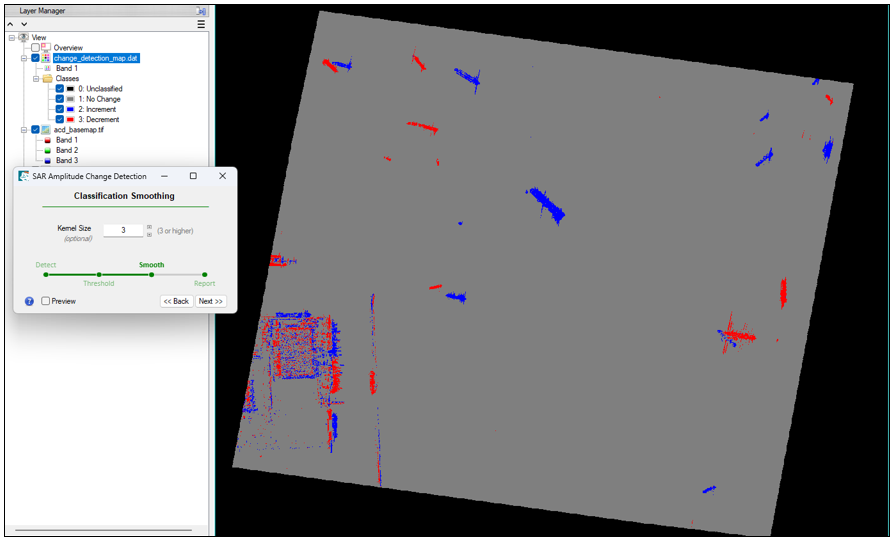Collapse the acd_basemap.tif layer tree

click(23, 130)
